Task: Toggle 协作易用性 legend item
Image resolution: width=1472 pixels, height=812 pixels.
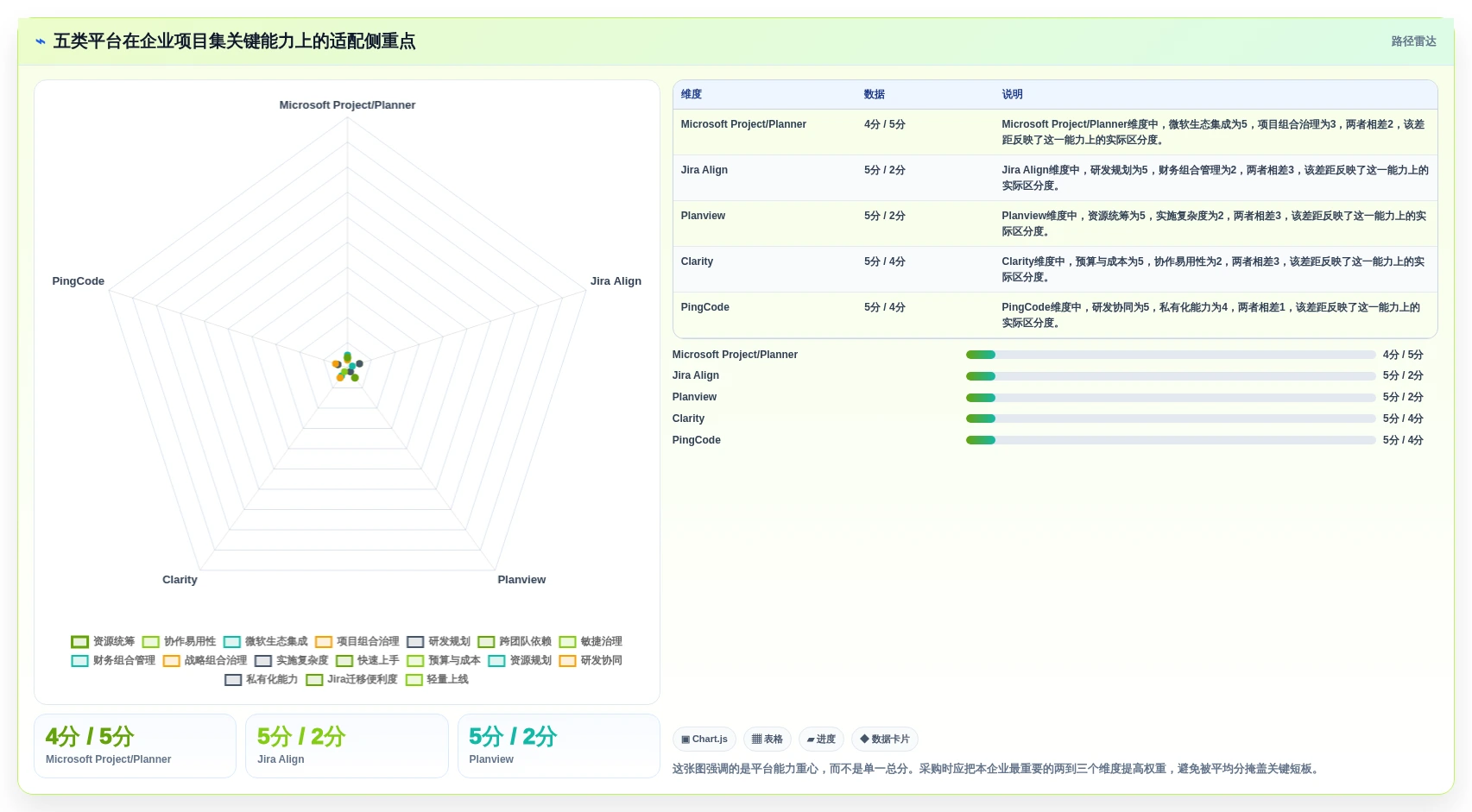Action: (179, 641)
